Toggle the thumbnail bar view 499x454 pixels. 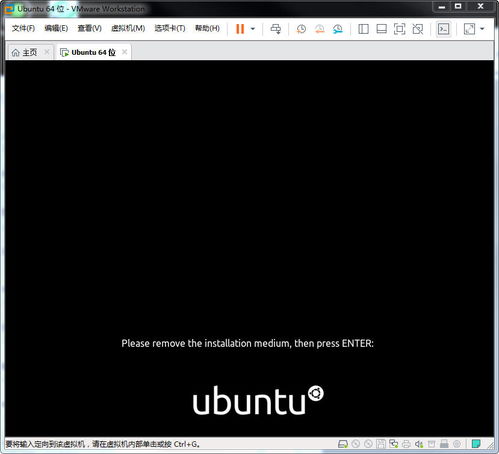pyautogui.click(x=381, y=29)
